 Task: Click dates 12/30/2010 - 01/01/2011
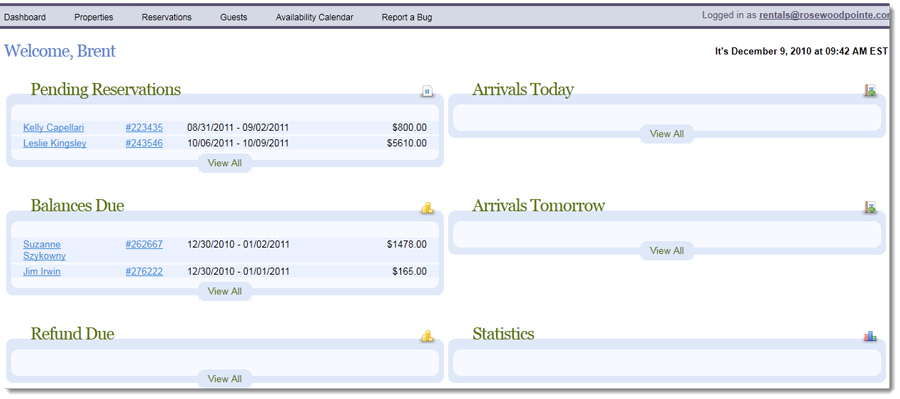click(238, 272)
